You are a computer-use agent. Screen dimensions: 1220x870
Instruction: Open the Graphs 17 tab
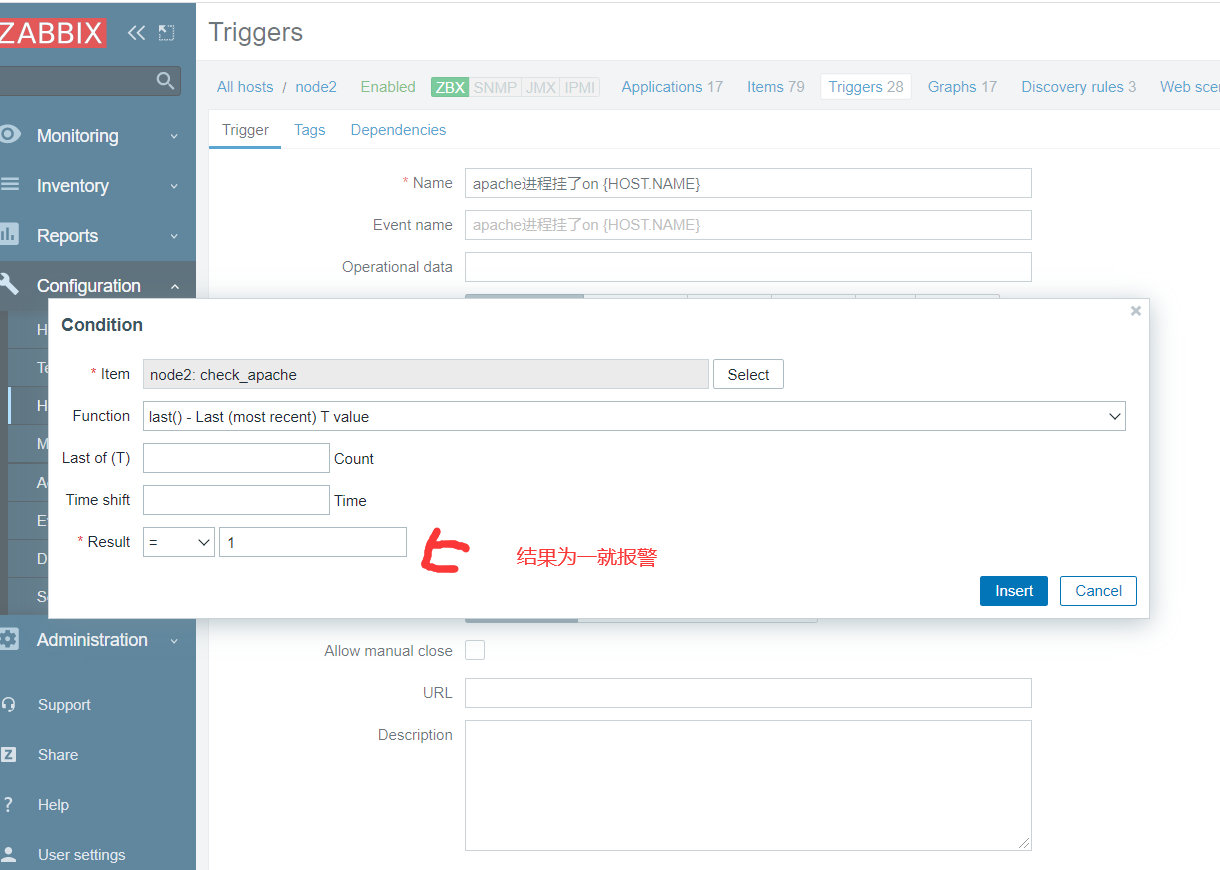tap(962, 87)
